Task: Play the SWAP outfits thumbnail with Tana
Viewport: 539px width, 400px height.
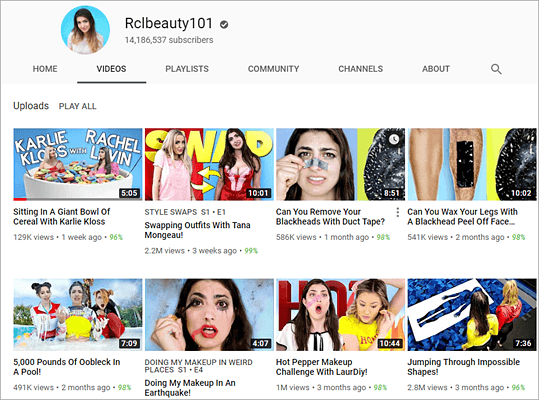Action: (209, 164)
